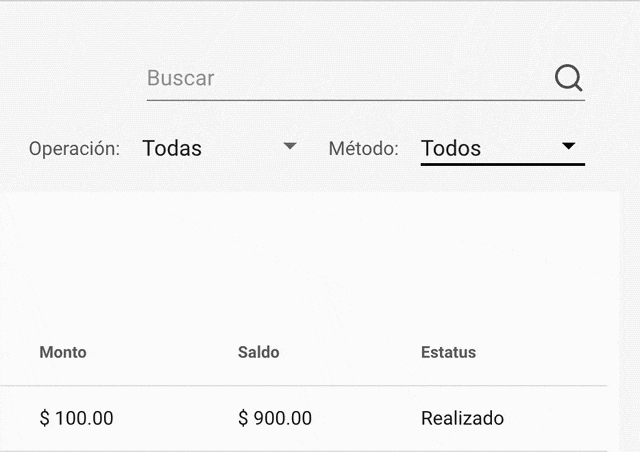This screenshot has width=640, height=452.
Task: Sort by the Monto column header
Action: point(63,352)
